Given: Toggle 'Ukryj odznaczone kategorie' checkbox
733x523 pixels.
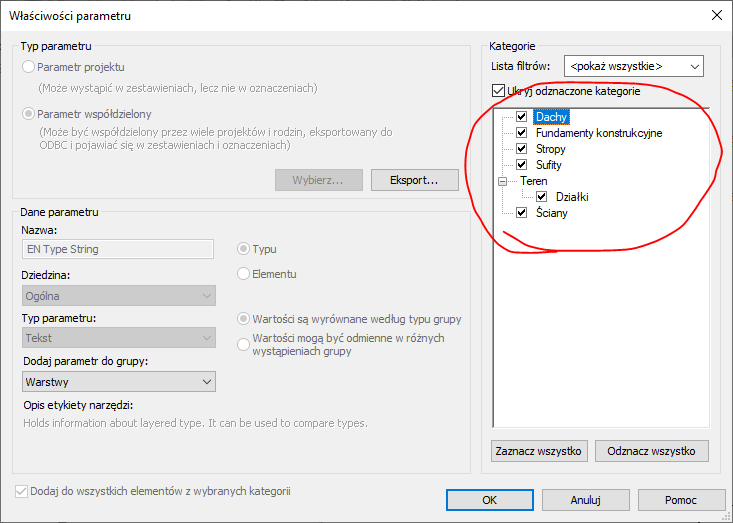Looking at the screenshot, I should click(x=498, y=91).
